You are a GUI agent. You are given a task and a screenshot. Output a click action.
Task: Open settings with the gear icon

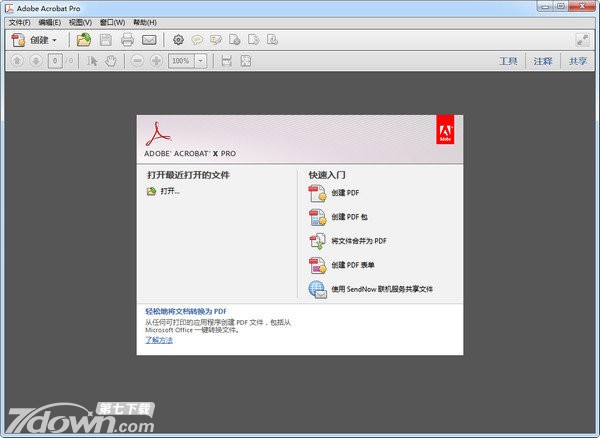178,40
